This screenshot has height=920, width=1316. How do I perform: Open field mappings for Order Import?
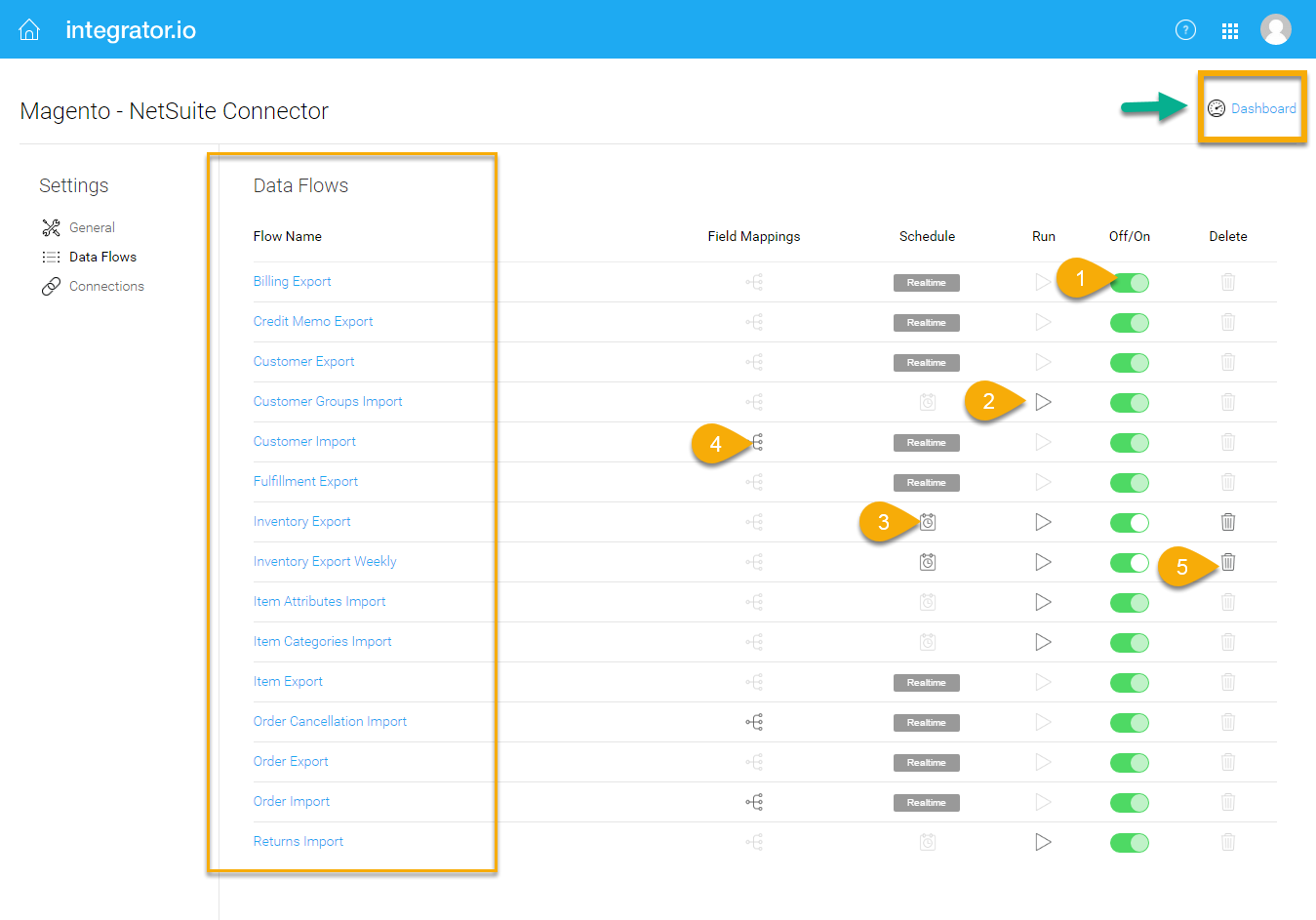coord(754,802)
